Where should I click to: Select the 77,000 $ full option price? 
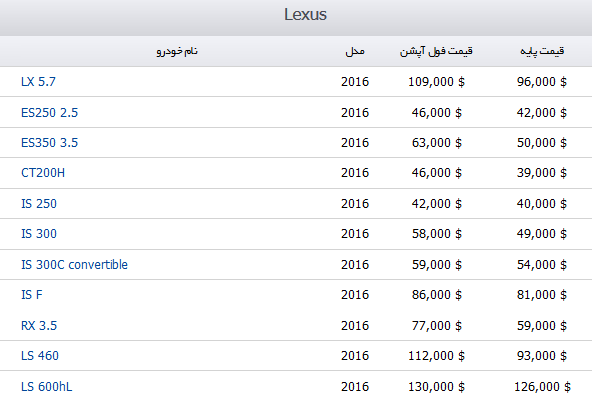coord(436,326)
